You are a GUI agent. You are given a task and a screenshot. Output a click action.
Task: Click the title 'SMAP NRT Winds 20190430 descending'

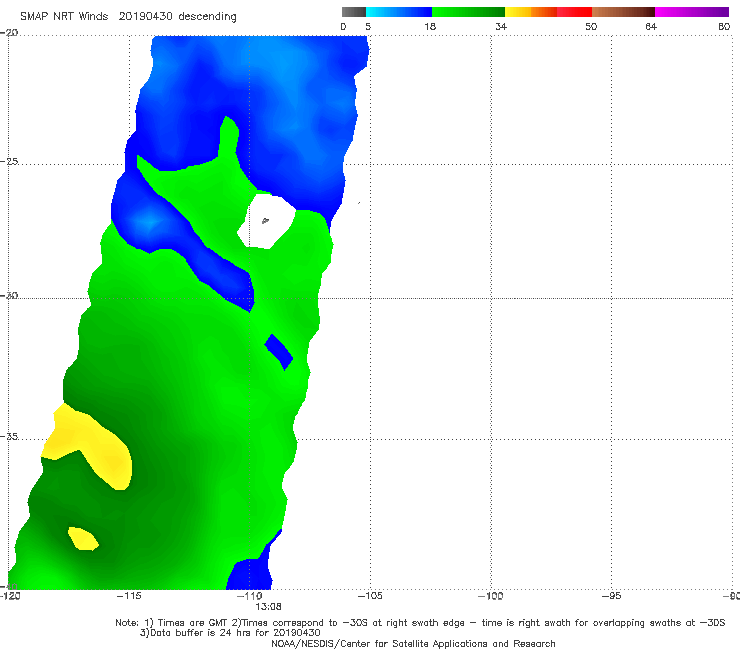(x=128, y=17)
